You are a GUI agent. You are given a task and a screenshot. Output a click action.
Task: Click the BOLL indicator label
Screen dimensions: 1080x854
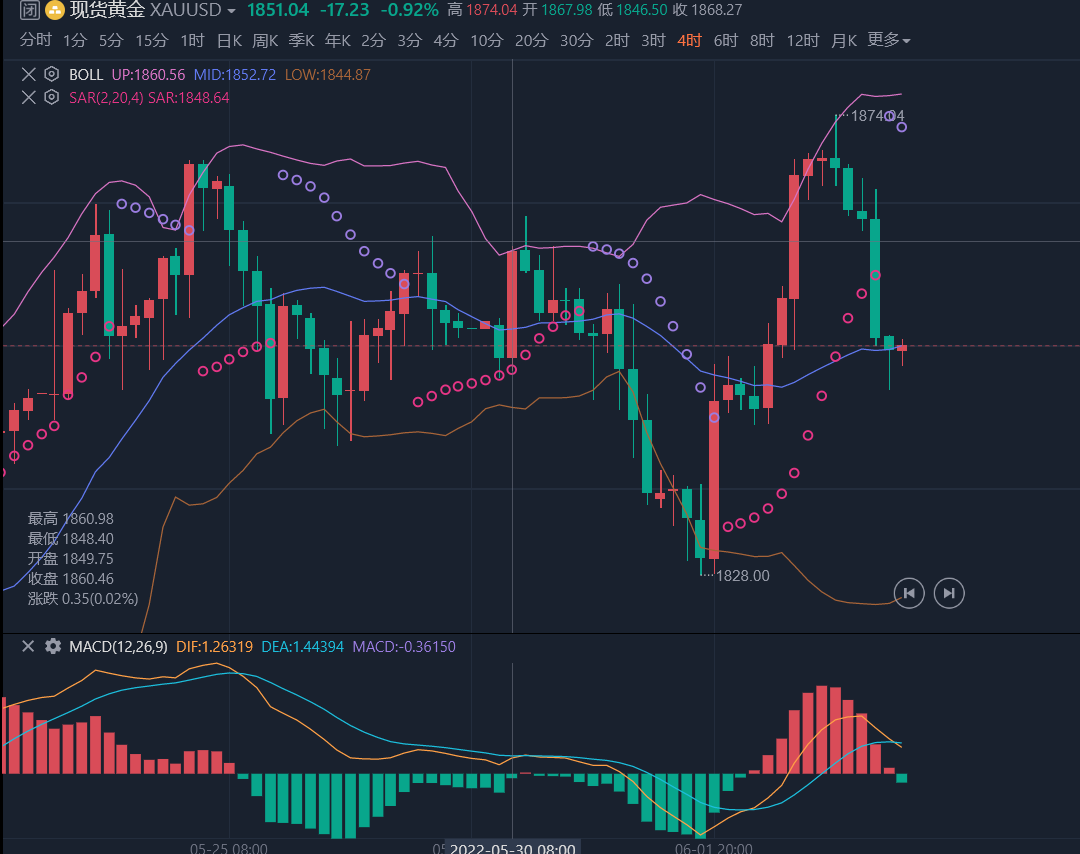[x=86, y=74]
